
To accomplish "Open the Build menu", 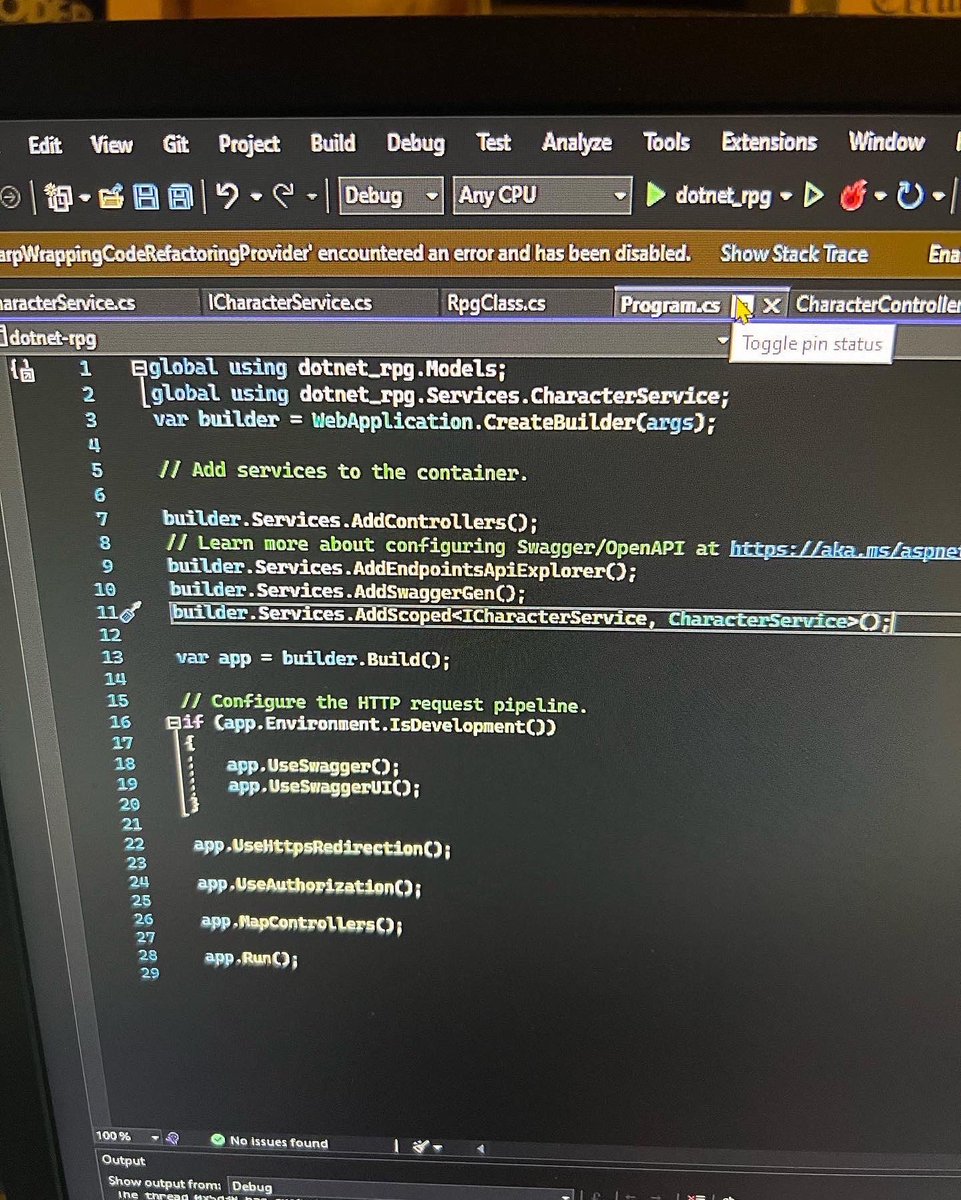I will (333, 143).
